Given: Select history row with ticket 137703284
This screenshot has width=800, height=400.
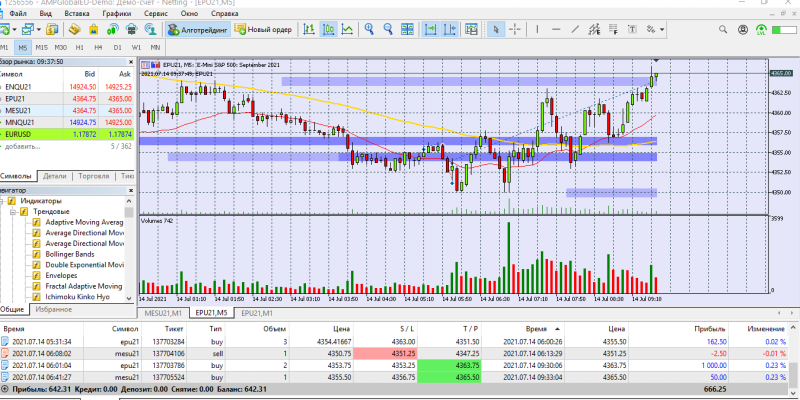Looking at the screenshot, I should [x=394, y=341].
